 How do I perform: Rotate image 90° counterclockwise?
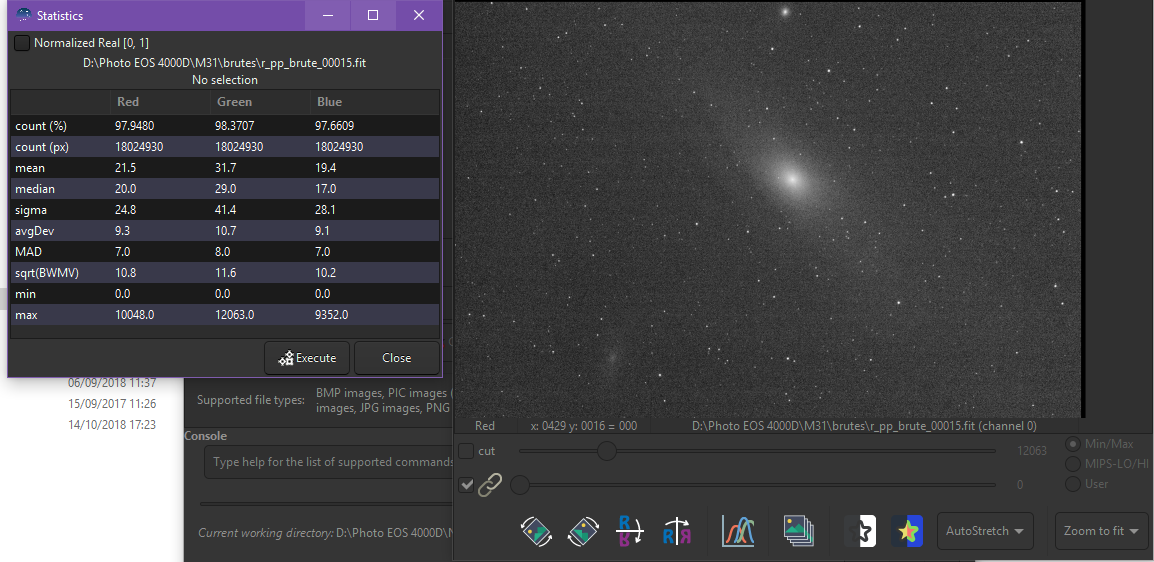537,530
